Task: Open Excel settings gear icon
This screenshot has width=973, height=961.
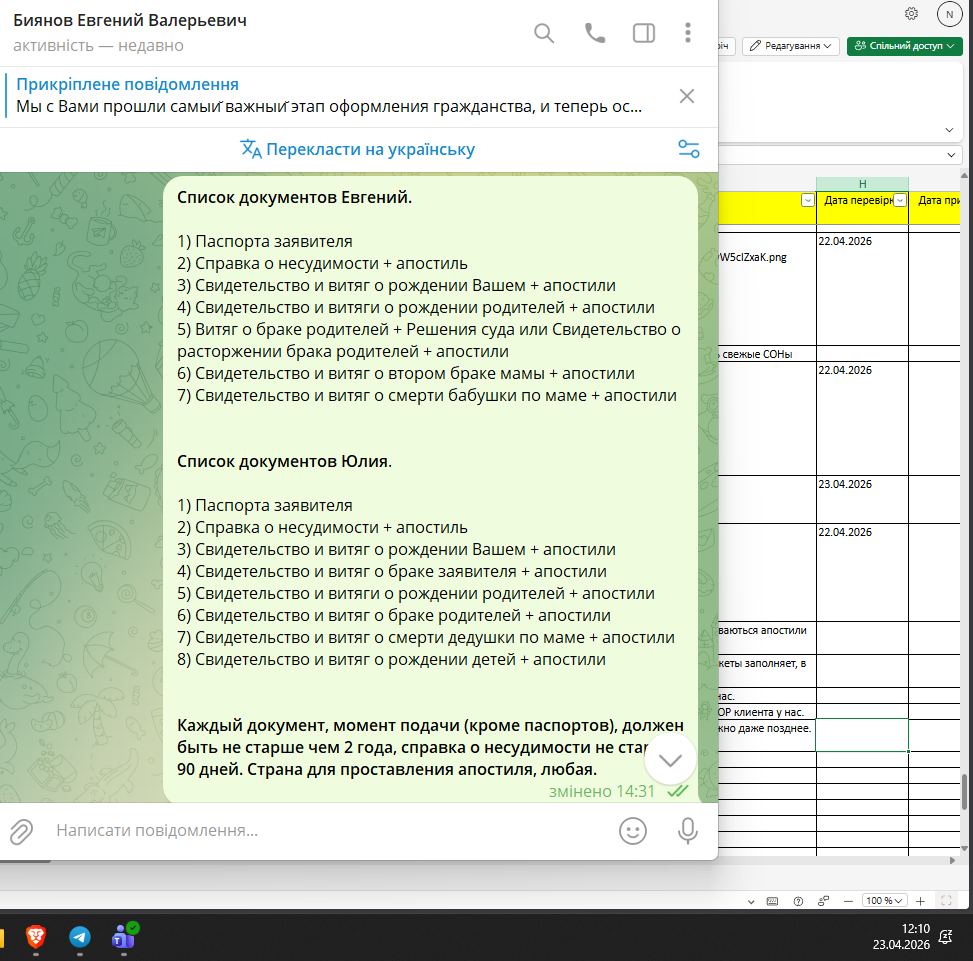Action: point(911,14)
